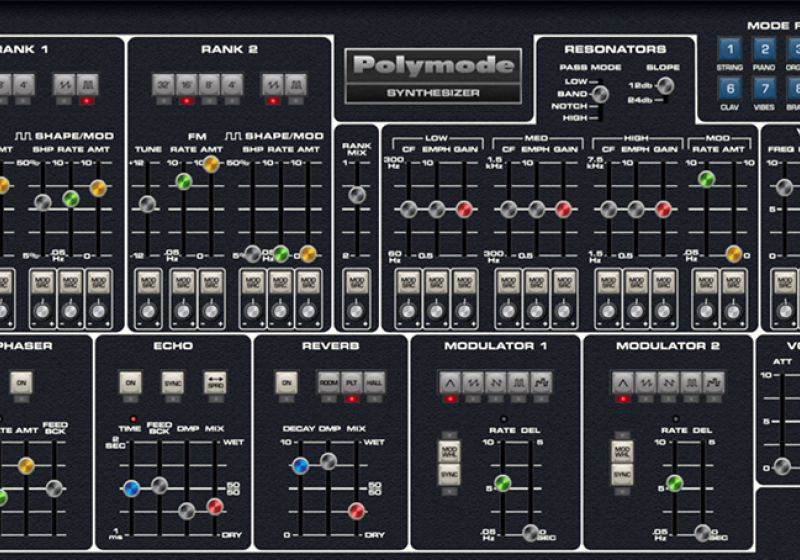The height and width of the screenshot is (560, 800).
Task: Open MOD SRC menu under Med Emph
Action: pyautogui.click(x=536, y=283)
